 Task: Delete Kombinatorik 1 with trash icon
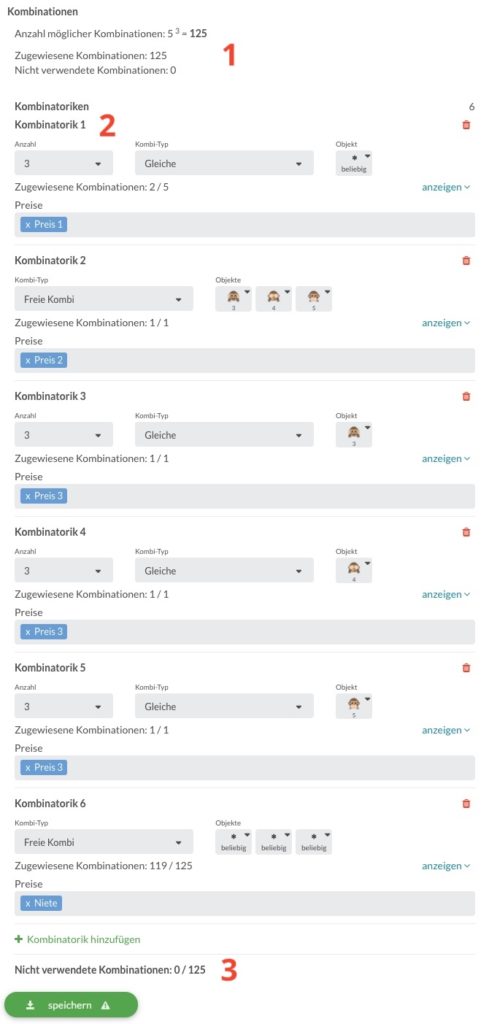coord(465,125)
